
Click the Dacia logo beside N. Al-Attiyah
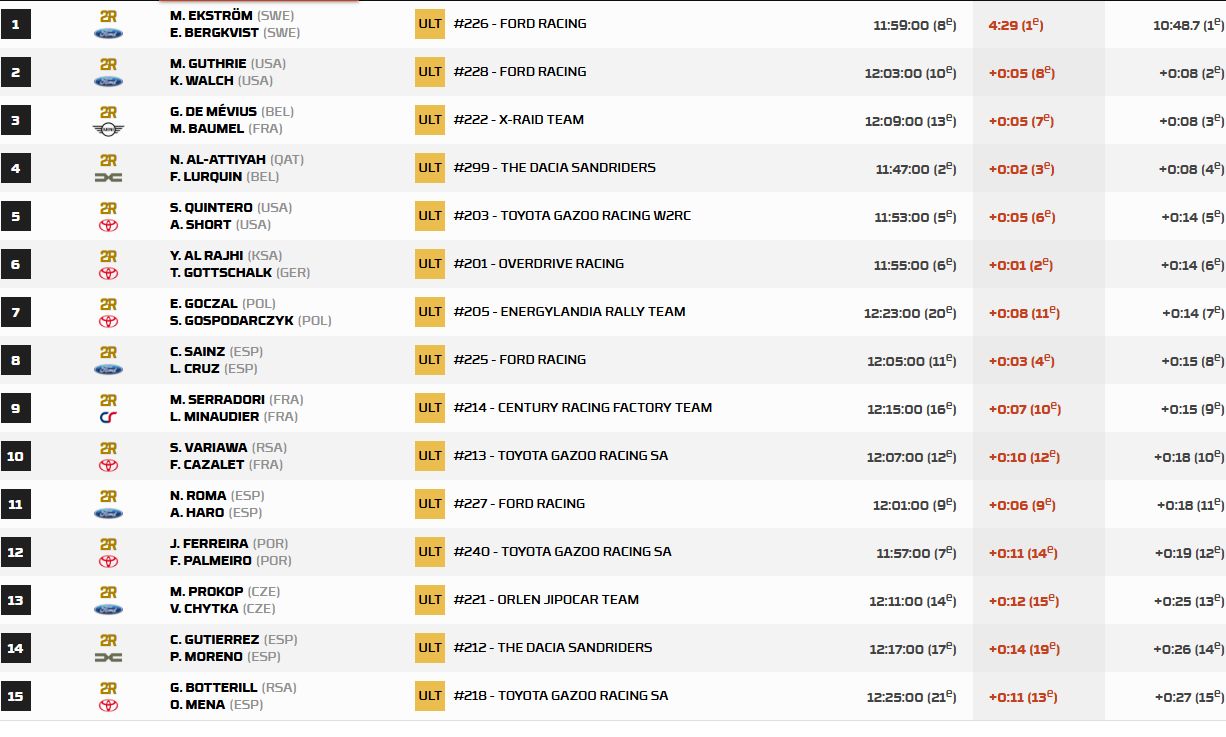point(108,177)
